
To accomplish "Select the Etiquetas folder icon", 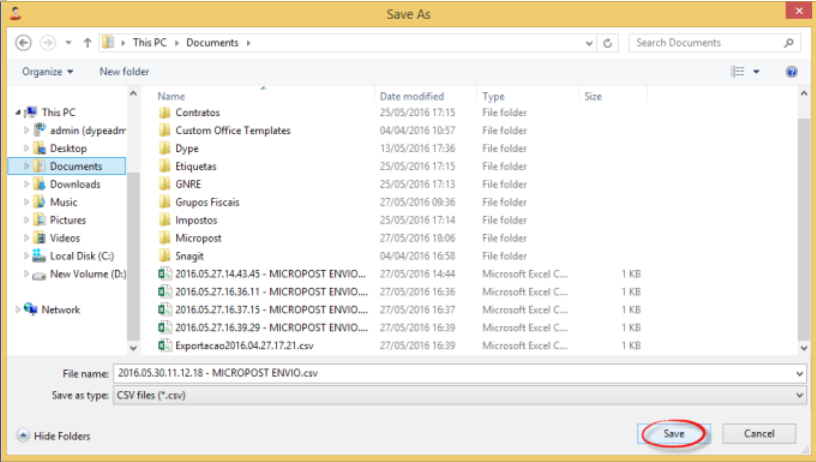I will click(x=165, y=166).
